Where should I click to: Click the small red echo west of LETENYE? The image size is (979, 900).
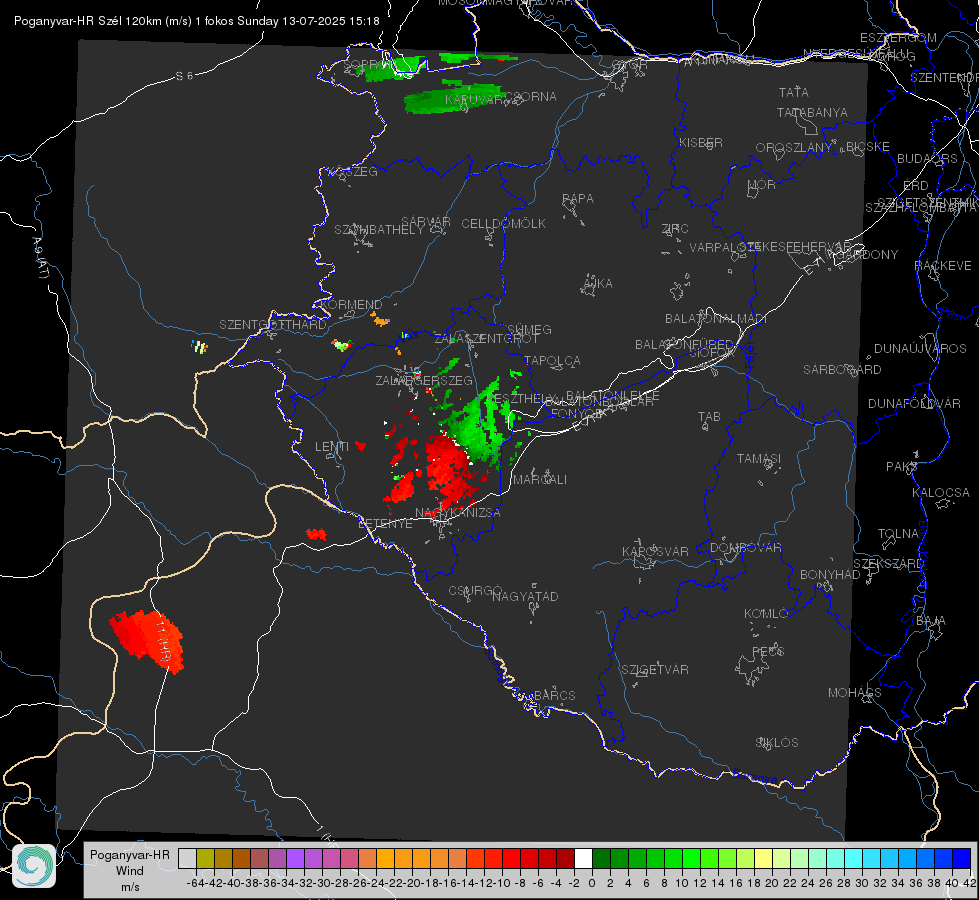pos(316,534)
